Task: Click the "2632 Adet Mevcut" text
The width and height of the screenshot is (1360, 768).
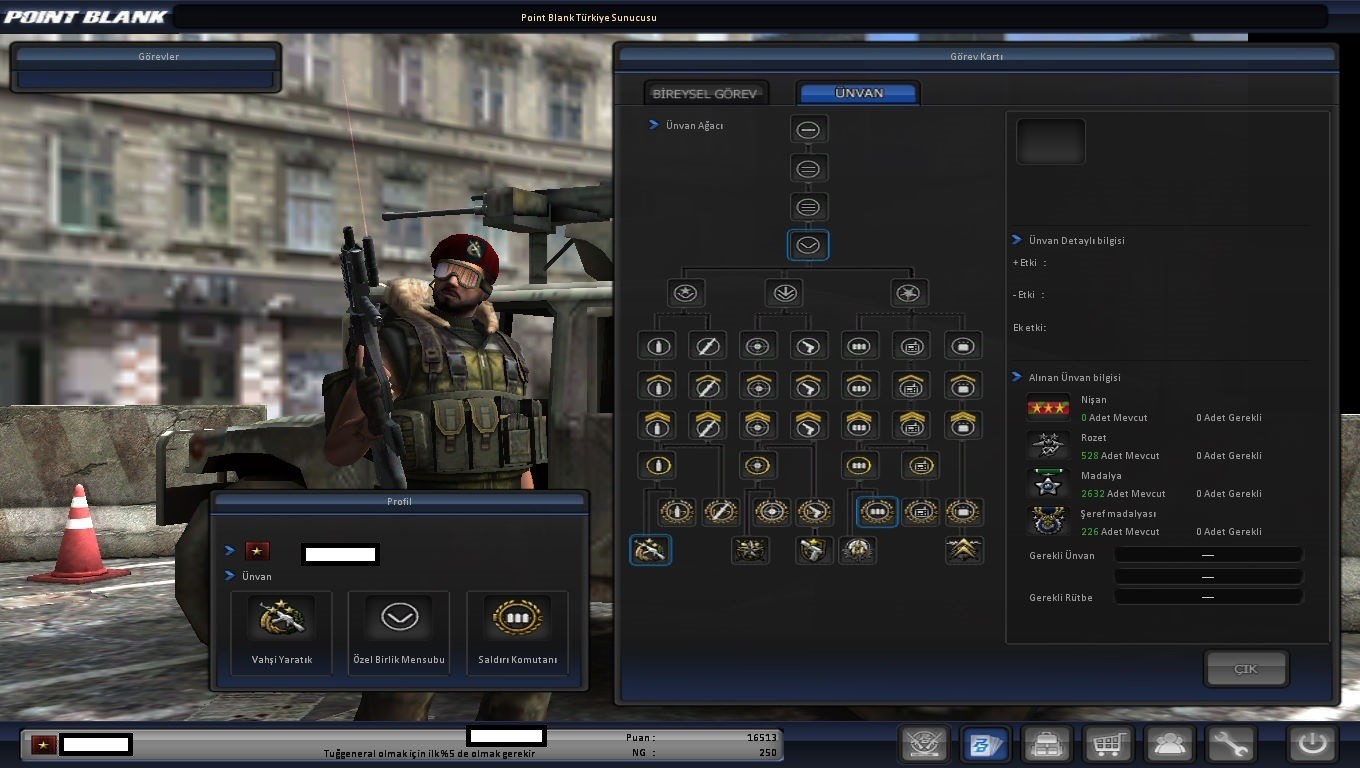Action: [1123, 494]
